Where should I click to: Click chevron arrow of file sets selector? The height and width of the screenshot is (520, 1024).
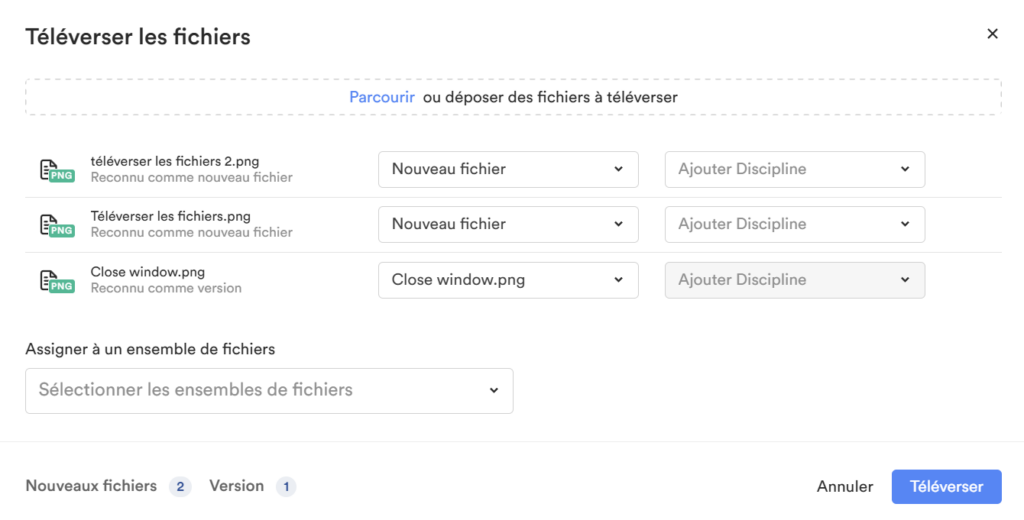[x=494, y=391]
